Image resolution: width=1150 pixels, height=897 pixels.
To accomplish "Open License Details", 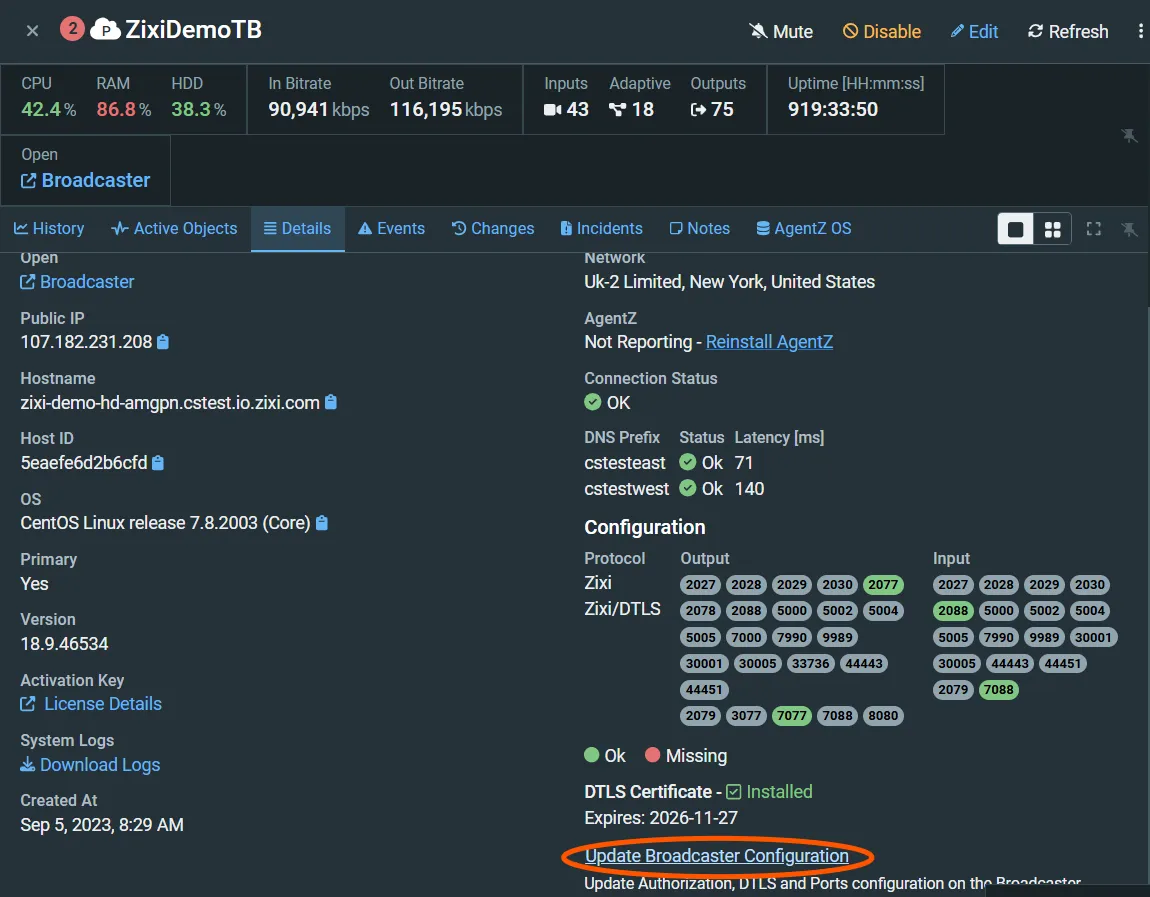I will 91,704.
